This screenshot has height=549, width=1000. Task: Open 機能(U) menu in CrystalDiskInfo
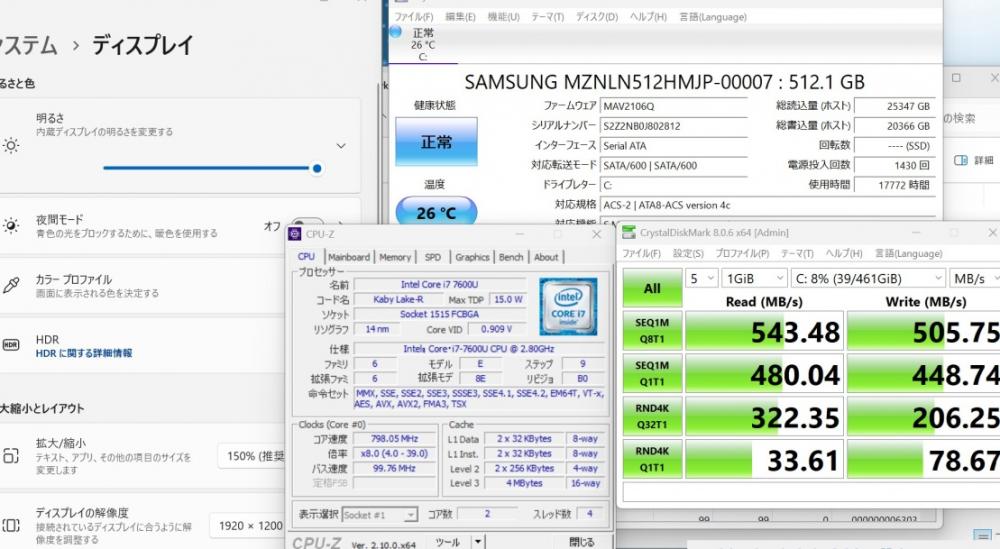click(x=503, y=17)
